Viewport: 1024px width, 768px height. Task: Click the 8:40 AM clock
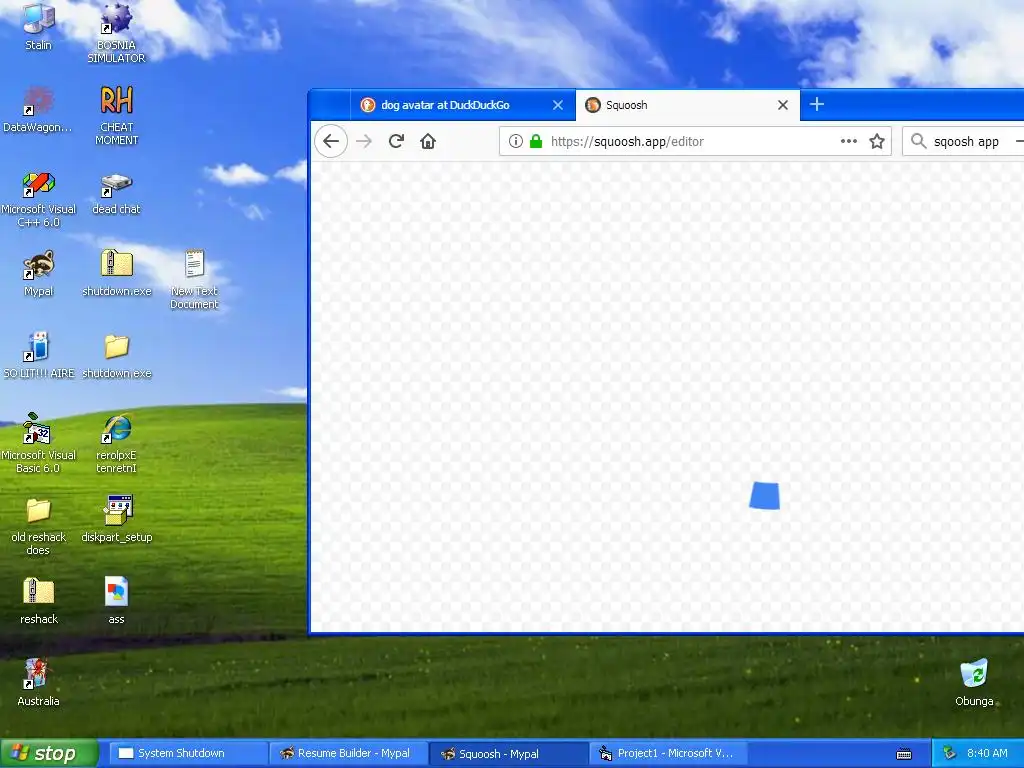[987, 753]
